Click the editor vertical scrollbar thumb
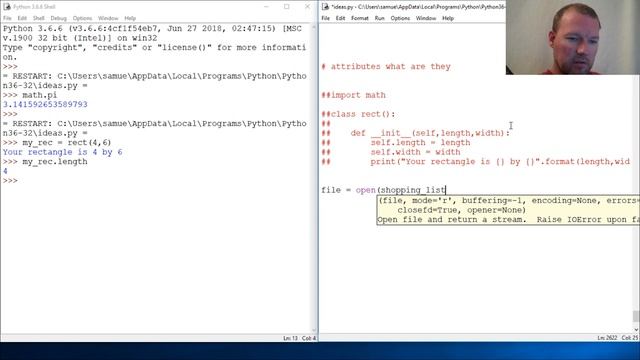The image size is (640, 360). 636,316
